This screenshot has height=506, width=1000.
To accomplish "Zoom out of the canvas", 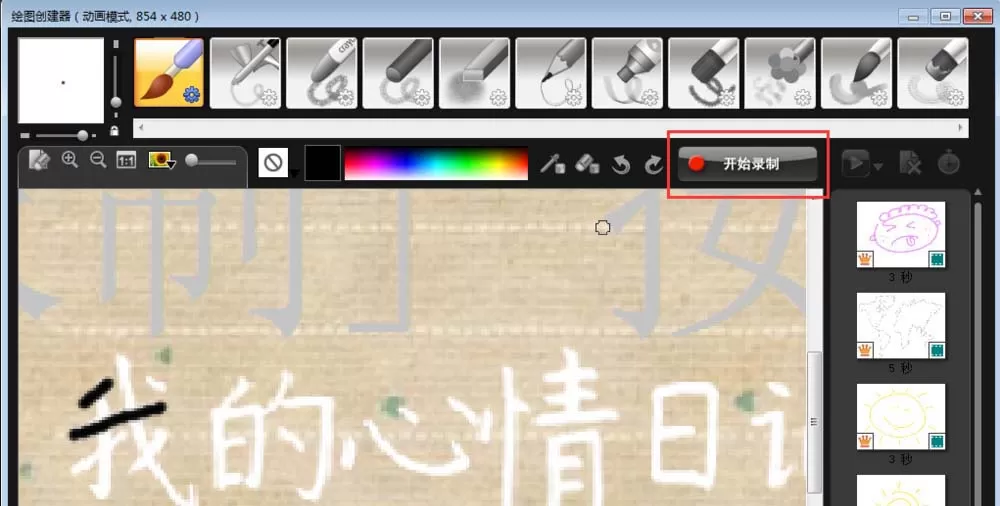I will point(98,160).
